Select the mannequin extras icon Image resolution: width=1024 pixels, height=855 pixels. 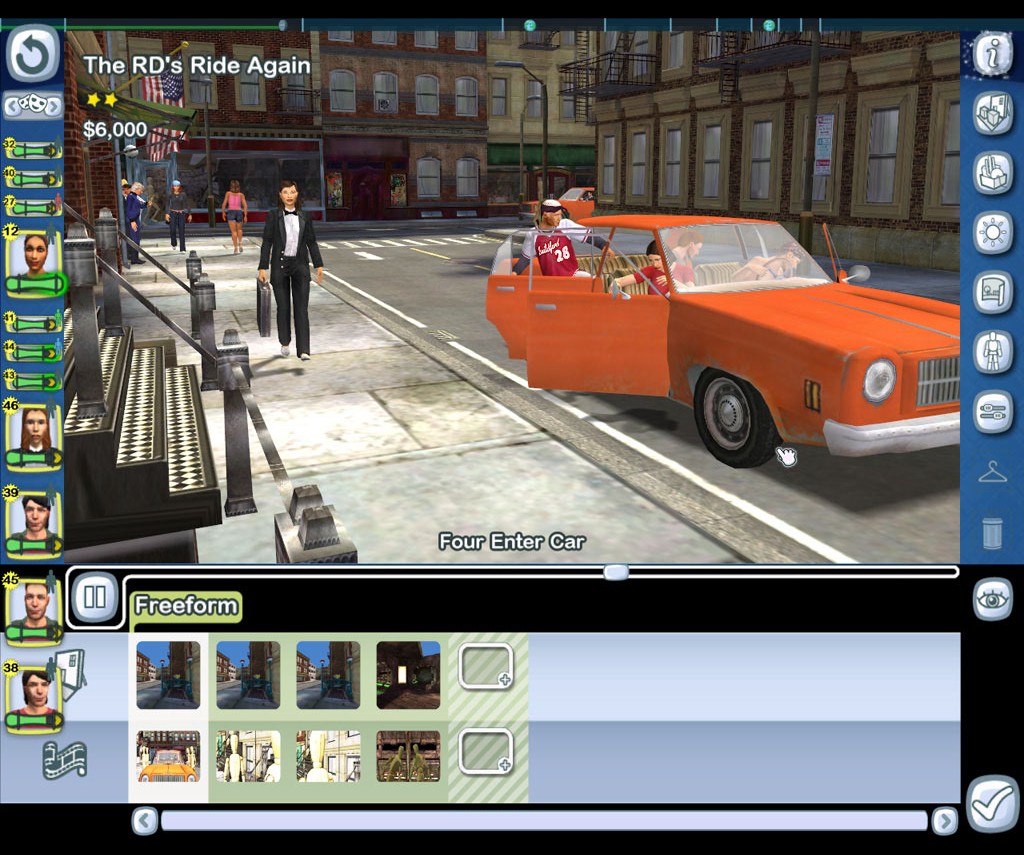(992, 352)
